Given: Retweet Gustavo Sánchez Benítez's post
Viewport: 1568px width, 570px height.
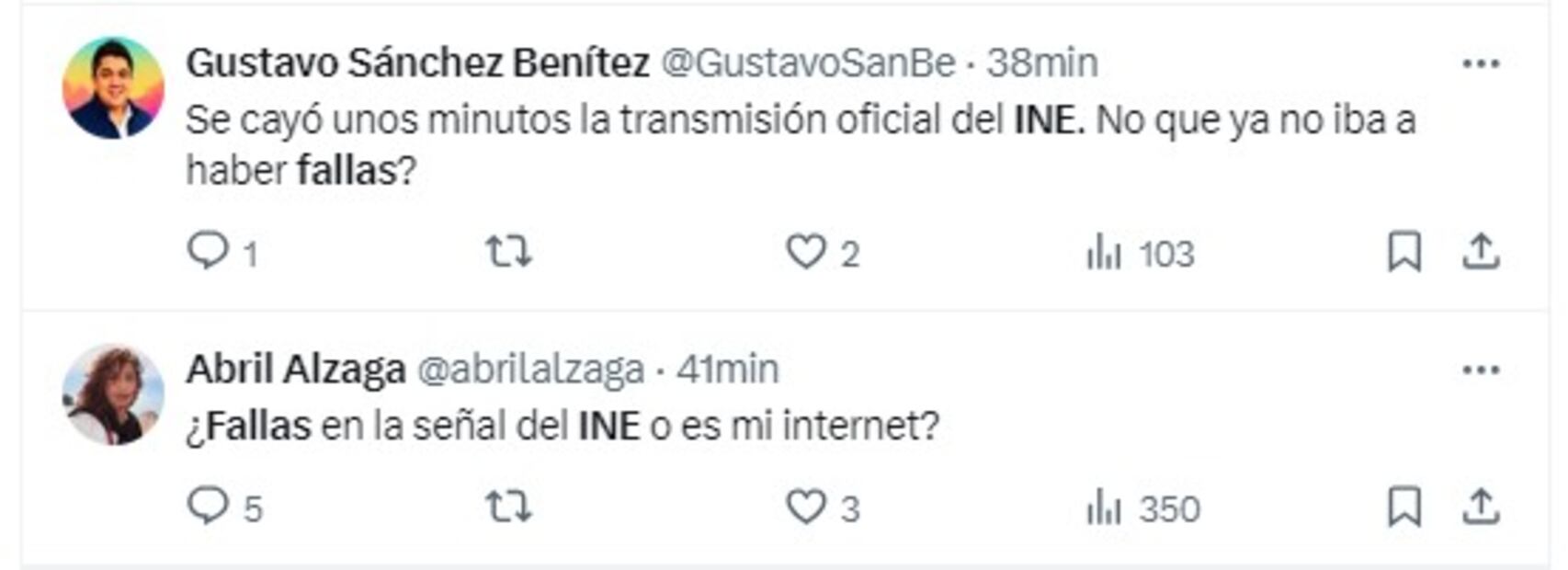Looking at the screenshot, I should click(x=508, y=251).
